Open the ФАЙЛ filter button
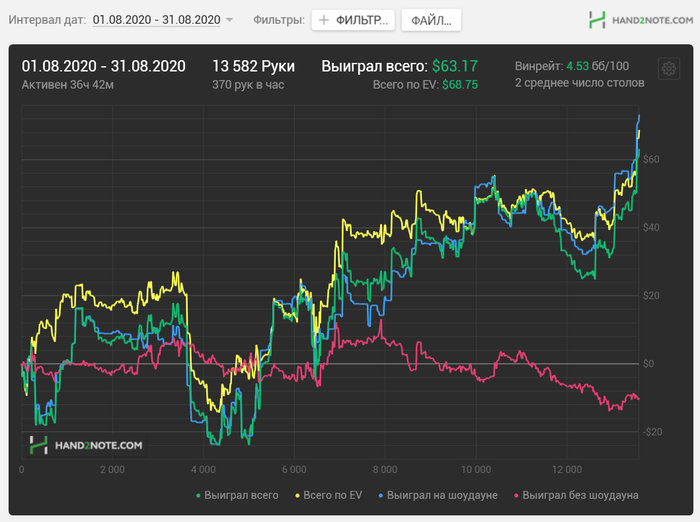This screenshot has width=700, height=522. pyautogui.click(x=431, y=21)
